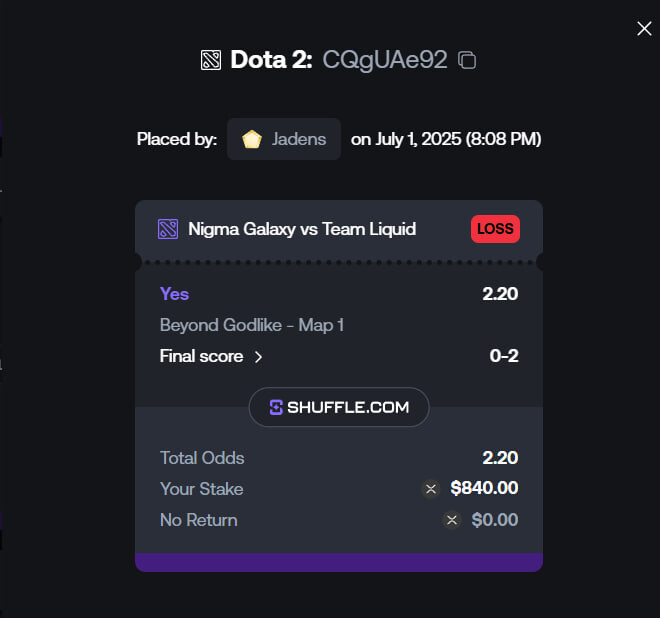Click the purple bar at ticket bottom

click(x=339, y=562)
